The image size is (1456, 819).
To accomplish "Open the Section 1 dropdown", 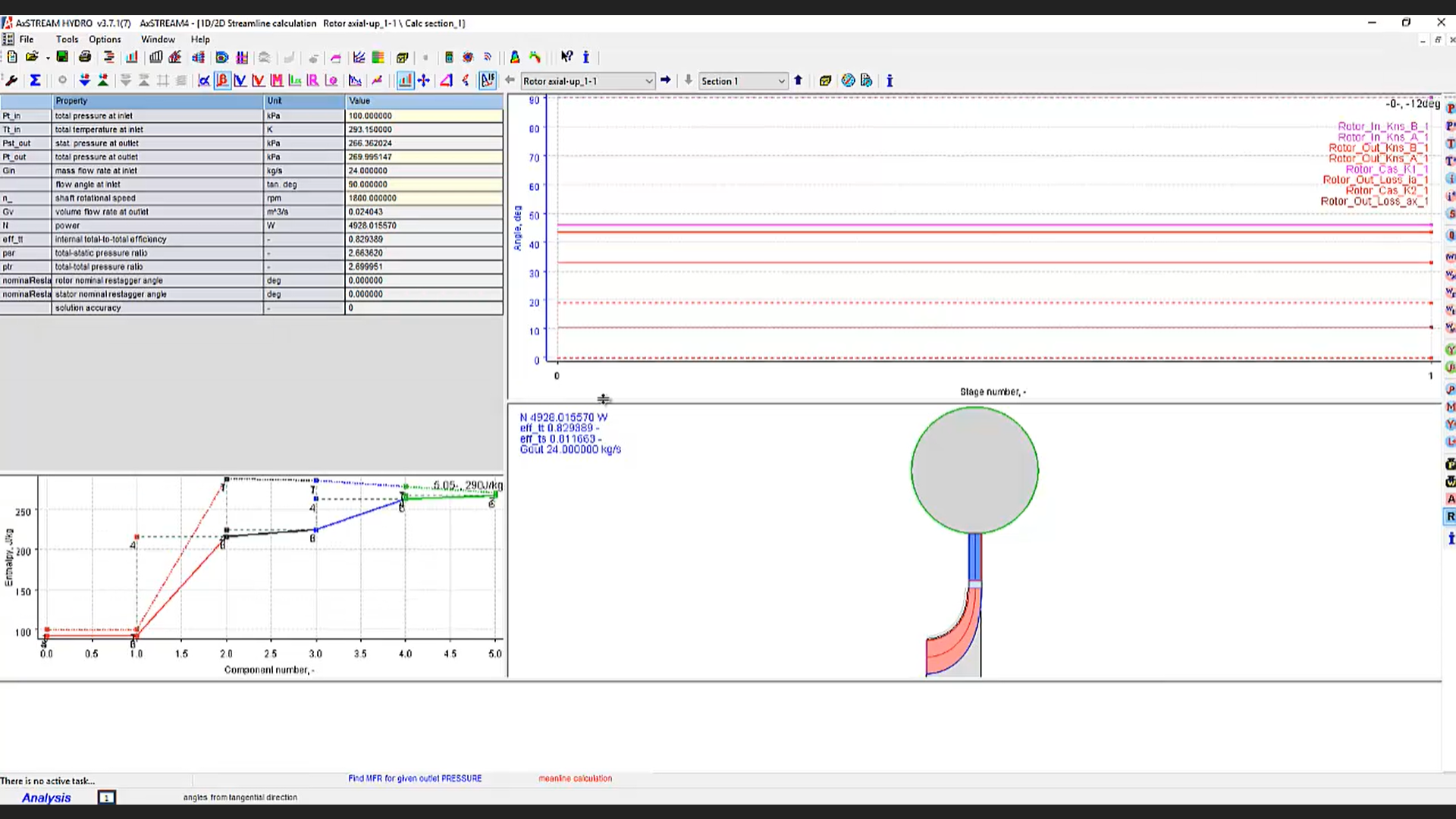I will coord(743,81).
